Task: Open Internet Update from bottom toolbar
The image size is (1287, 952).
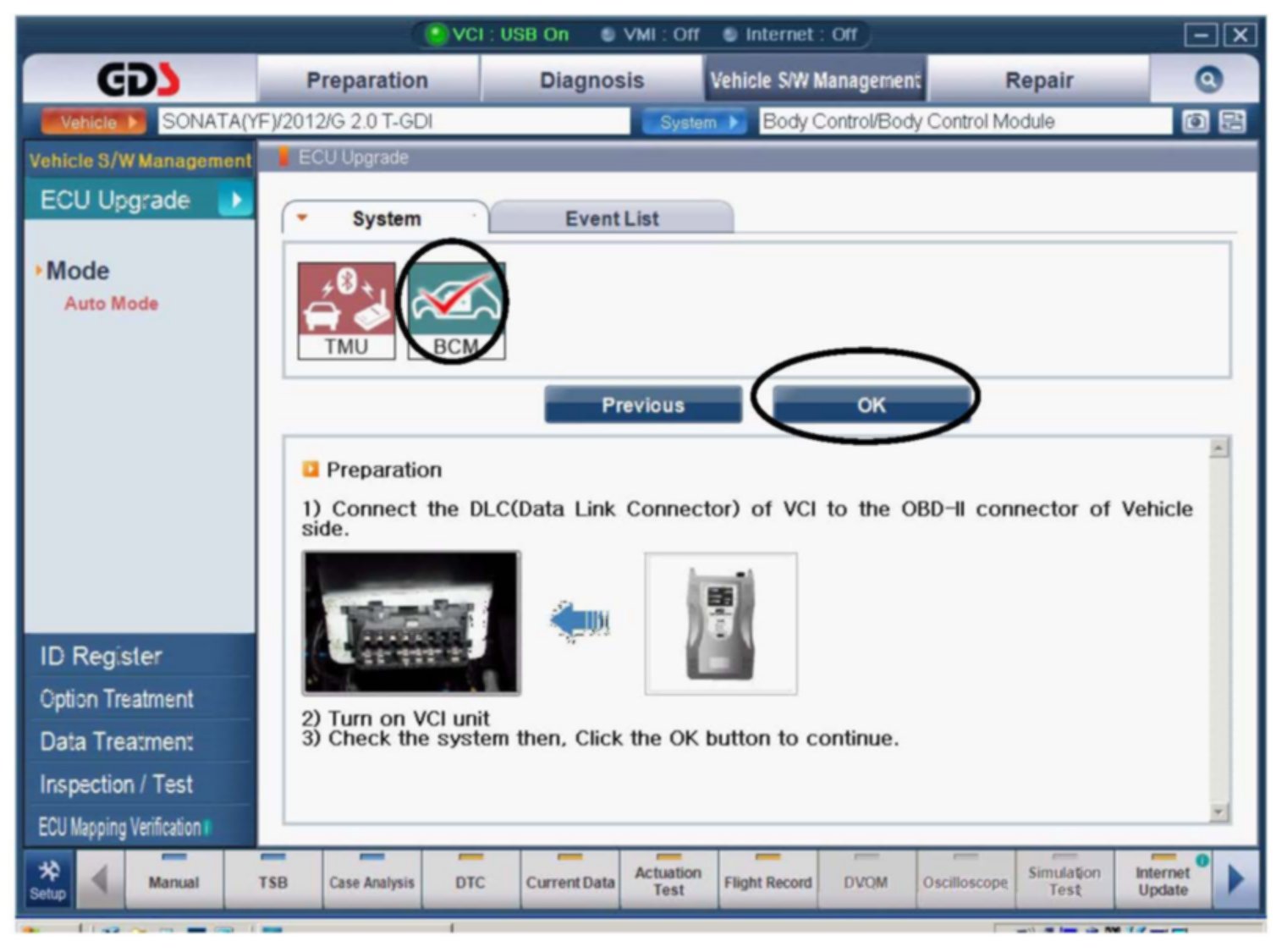Action: (1162, 881)
